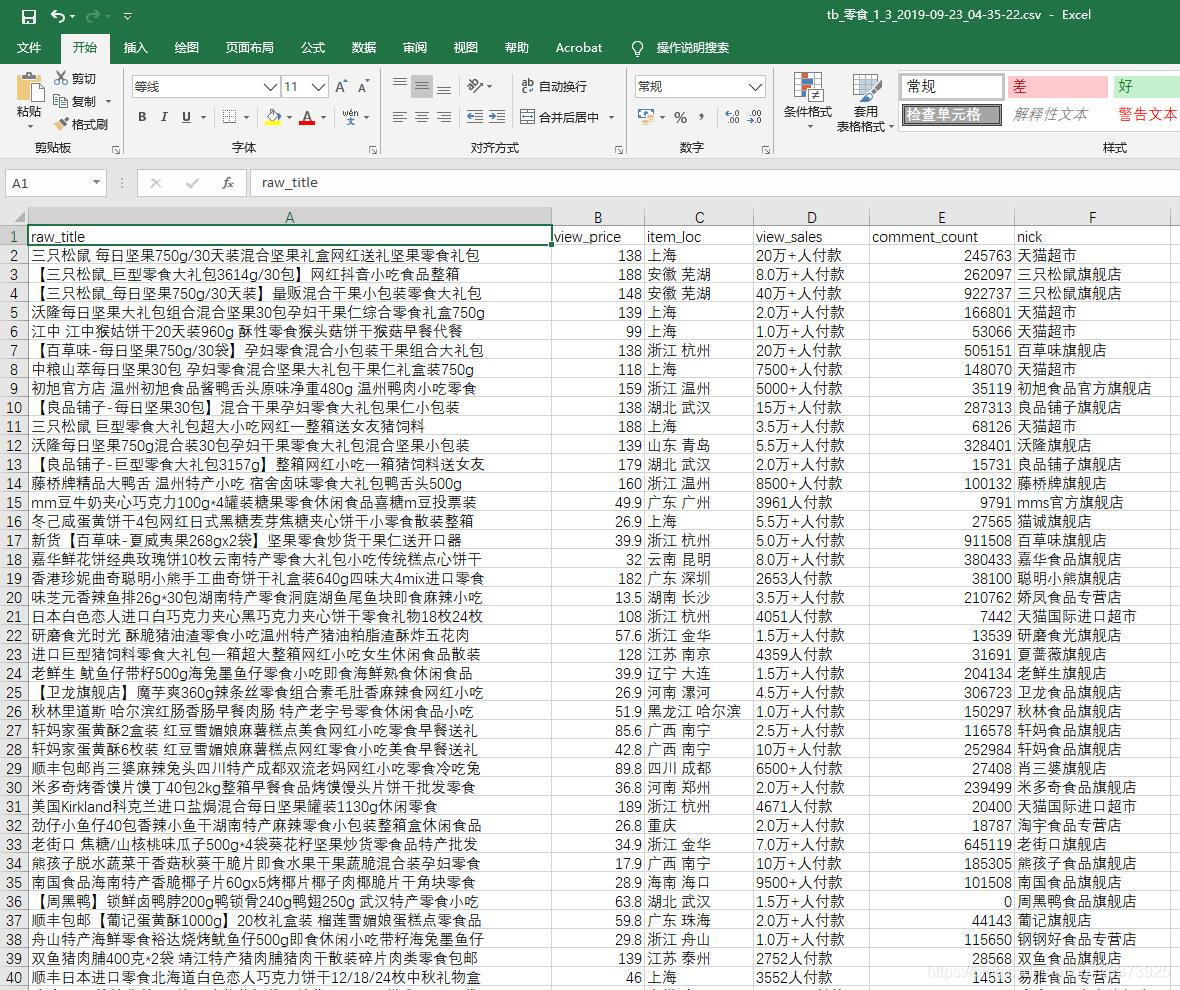This screenshot has height=990, width=1180.
Task: Open the font size dropdown showing 11
Action: [318, 87]
